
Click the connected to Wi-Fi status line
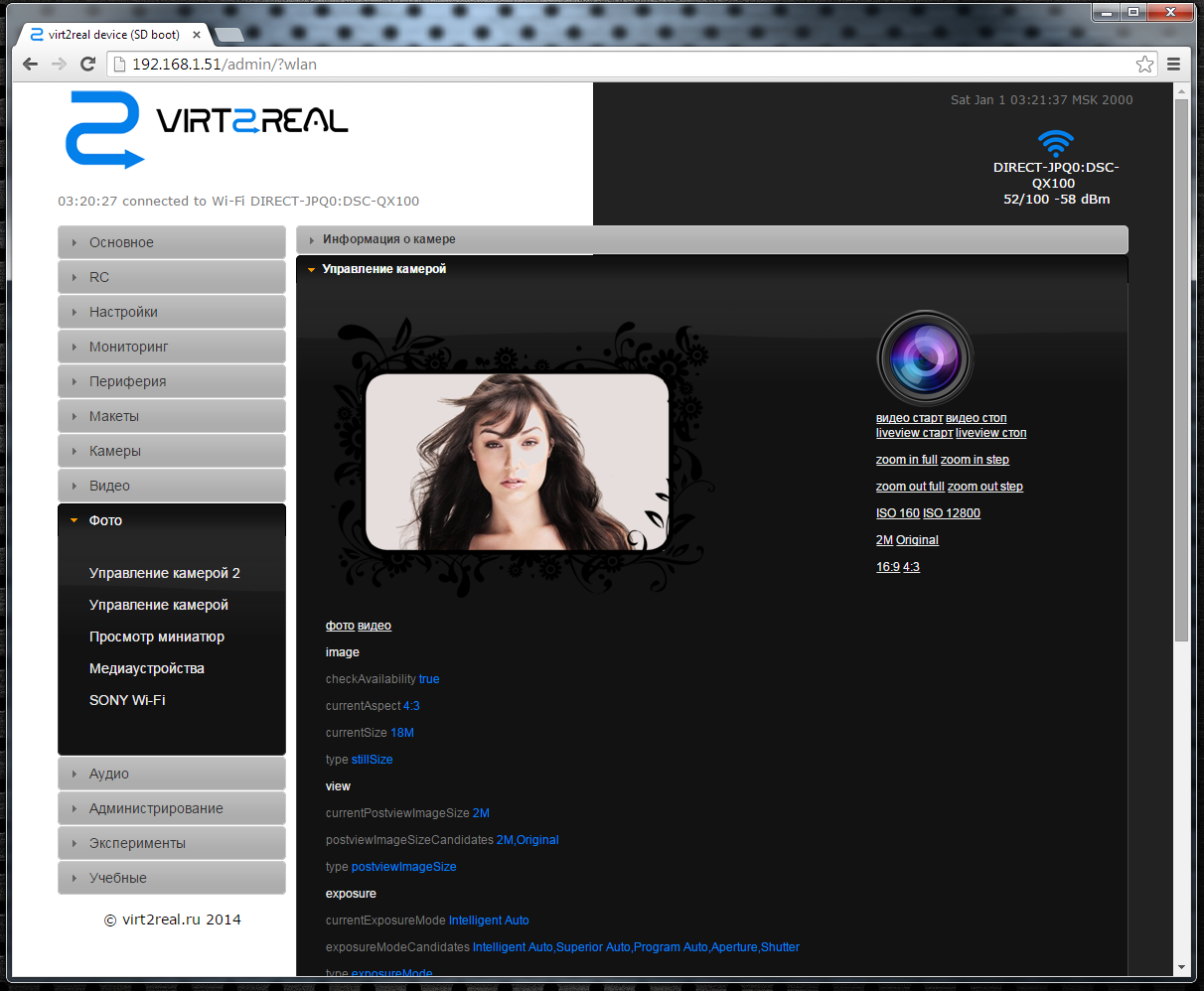click(238, 201)
